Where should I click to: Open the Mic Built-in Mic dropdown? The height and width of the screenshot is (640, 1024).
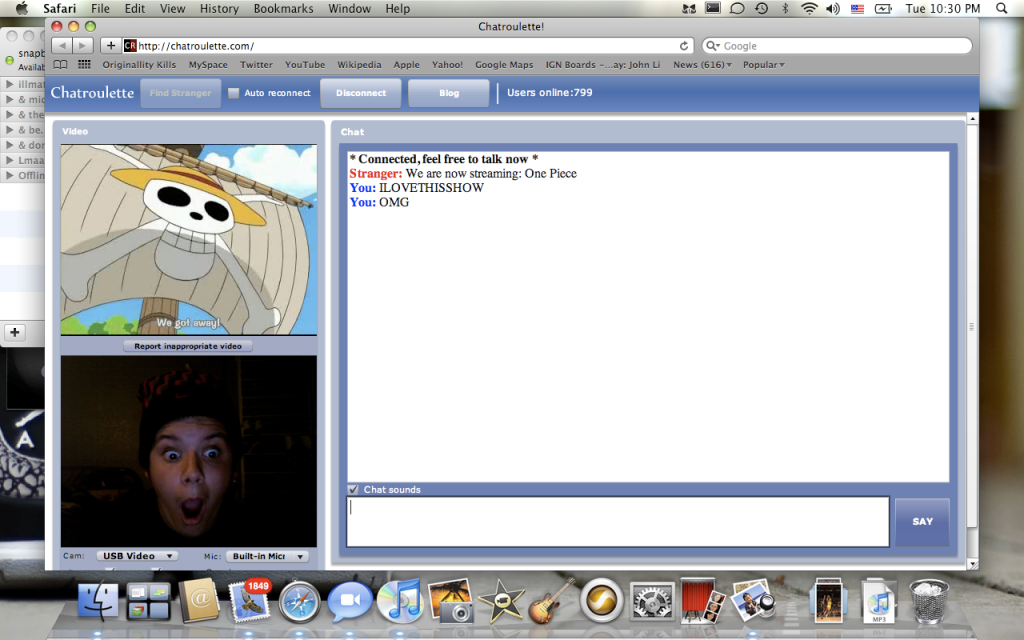tap(267, 556)
